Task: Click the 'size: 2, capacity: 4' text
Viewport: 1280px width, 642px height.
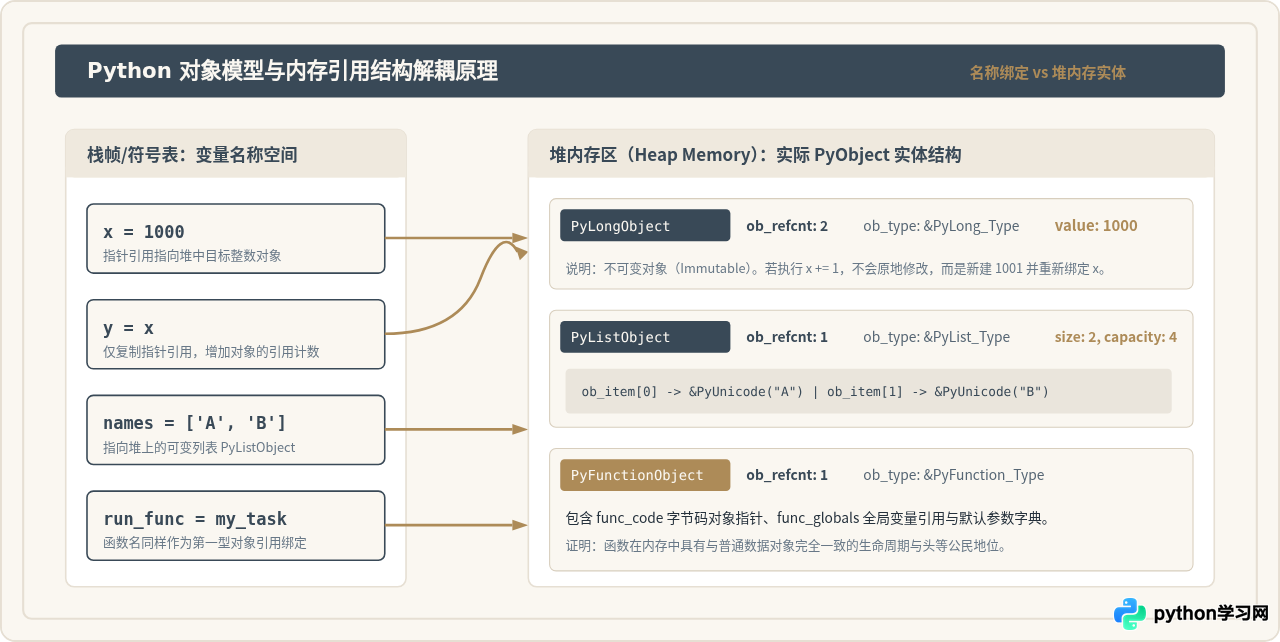Action: click(1115, 337)
